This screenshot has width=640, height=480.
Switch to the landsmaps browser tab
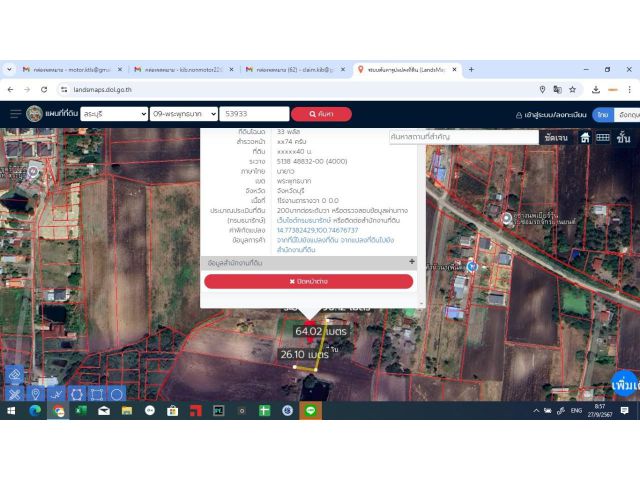405,69
